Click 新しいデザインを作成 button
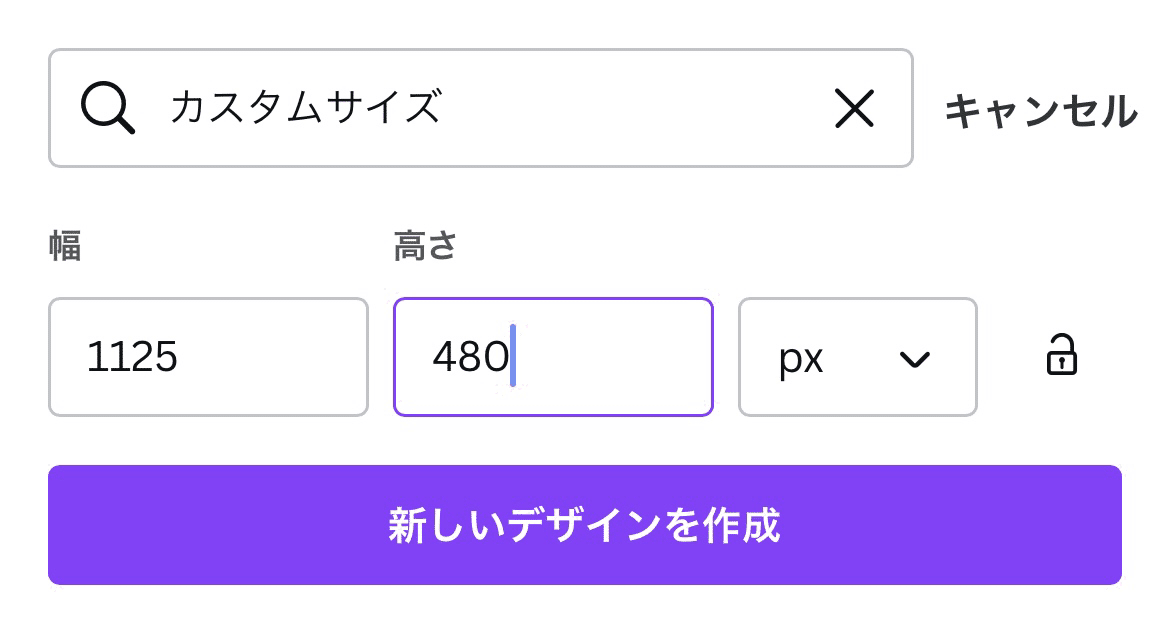The width and height of the screenshot is (1170, 626). coord(585,525)
